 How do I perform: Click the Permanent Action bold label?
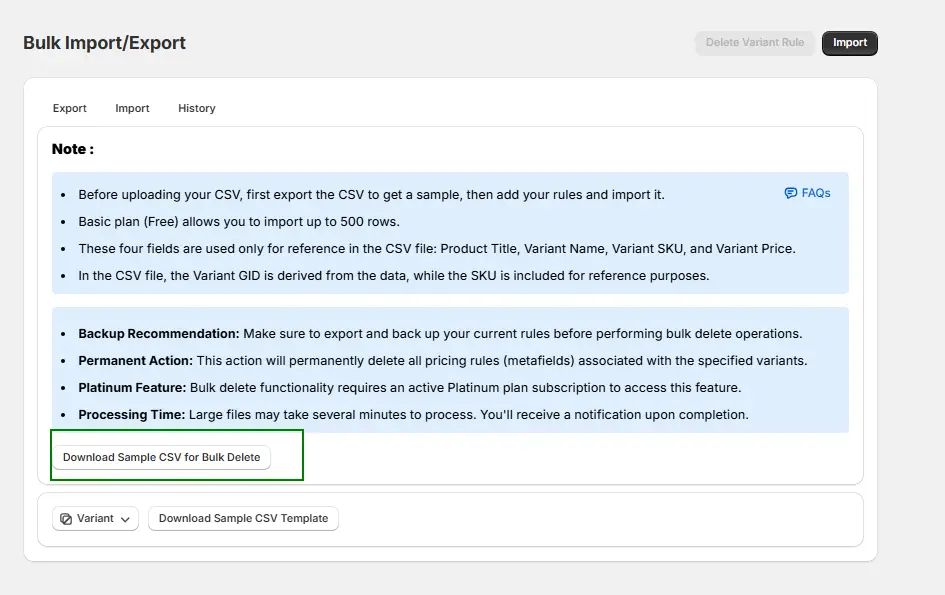pos(135,360)
